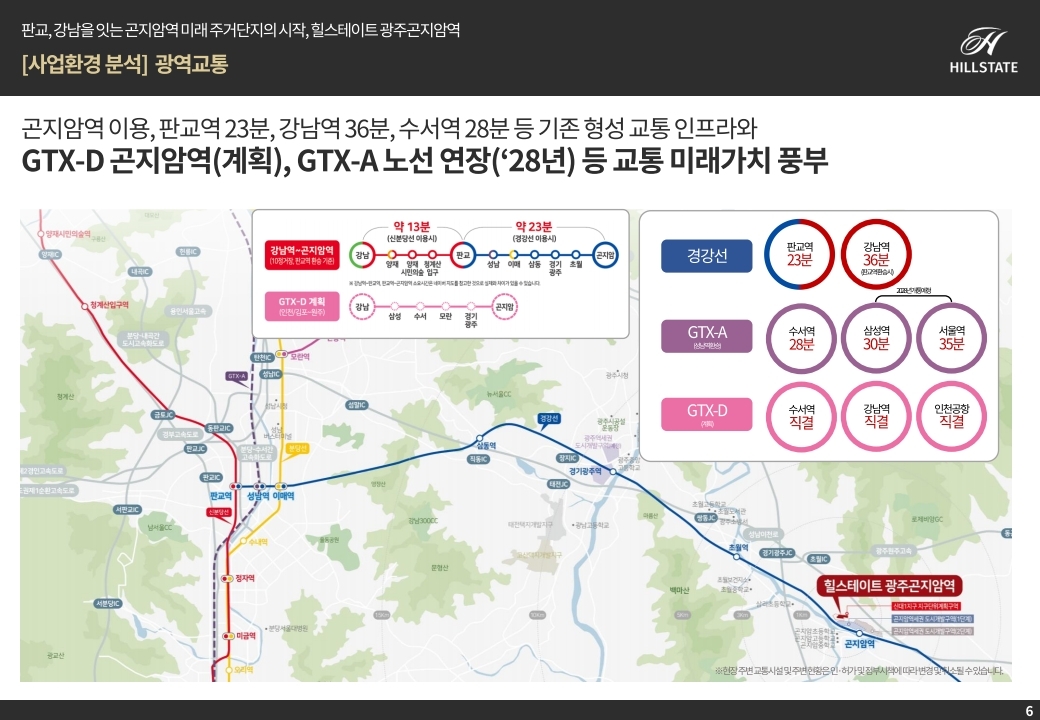Click the '초월역' station label on the map
The height and width of the screenshot is (720, 1040).
coord(738,548)
